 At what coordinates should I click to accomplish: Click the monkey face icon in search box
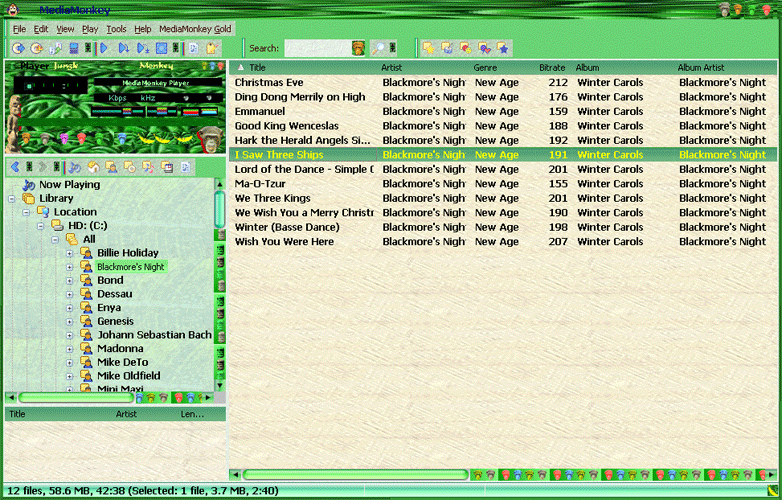click(358, 48)
